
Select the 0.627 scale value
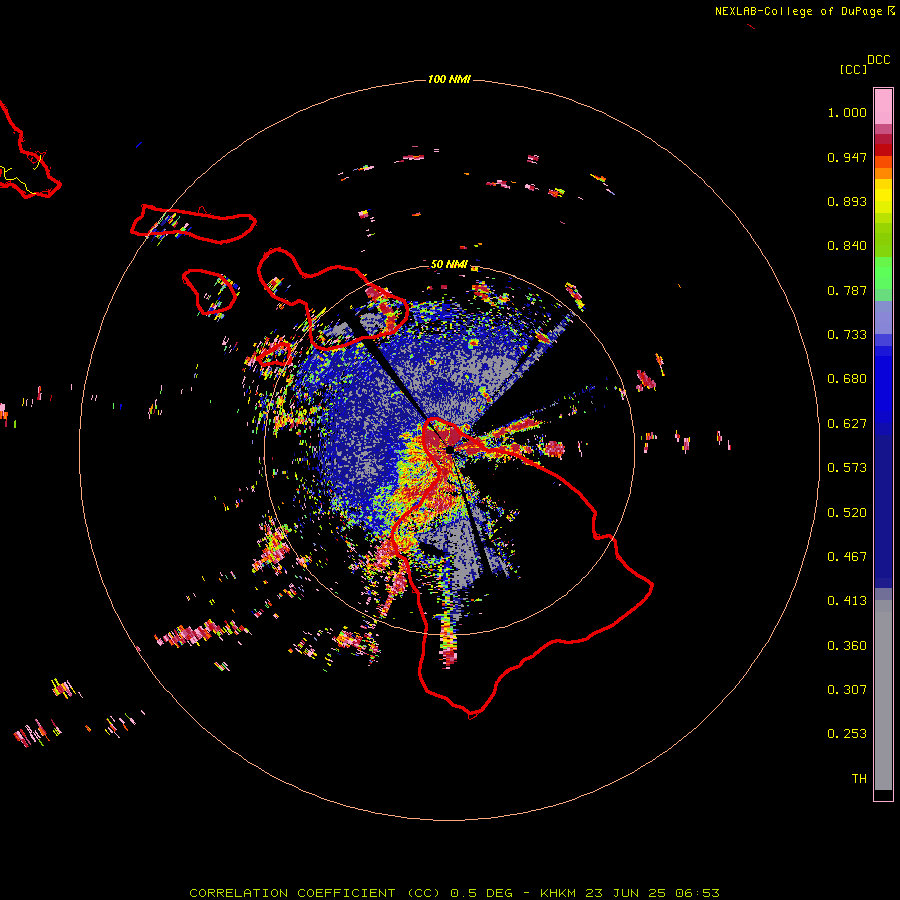click(847, 424)
